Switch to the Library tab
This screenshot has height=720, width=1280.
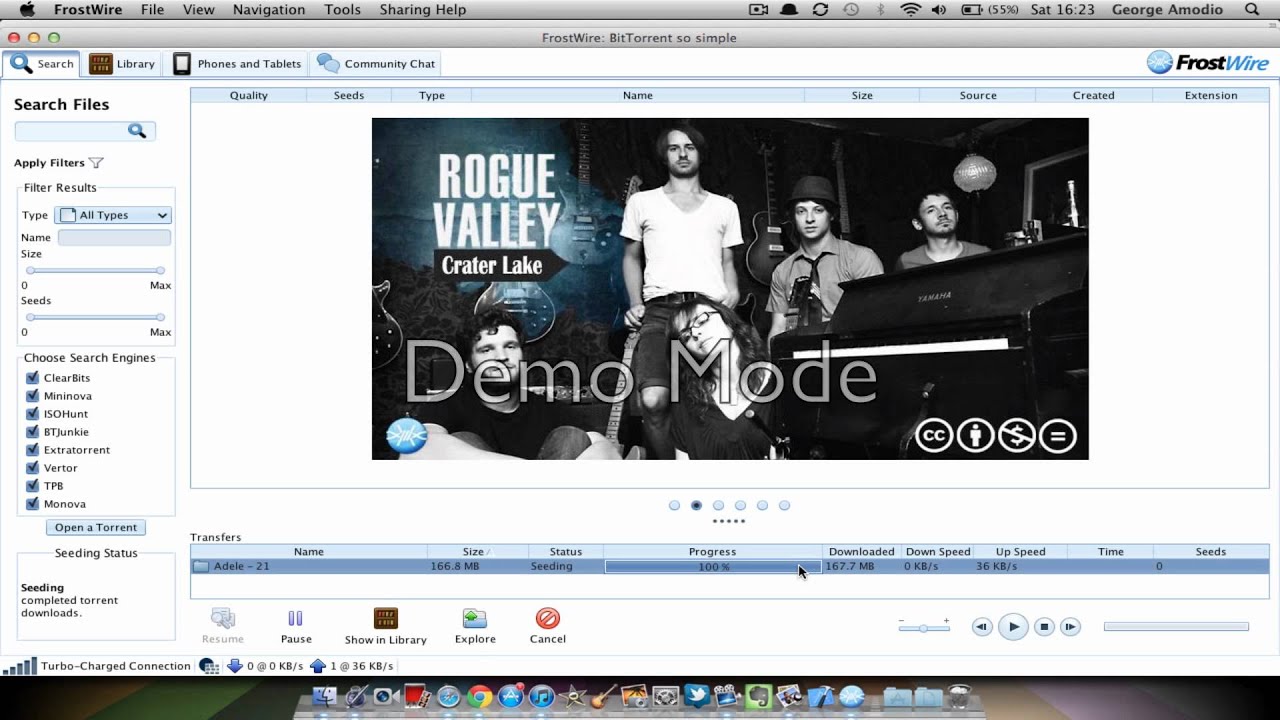tap(122, 64)
